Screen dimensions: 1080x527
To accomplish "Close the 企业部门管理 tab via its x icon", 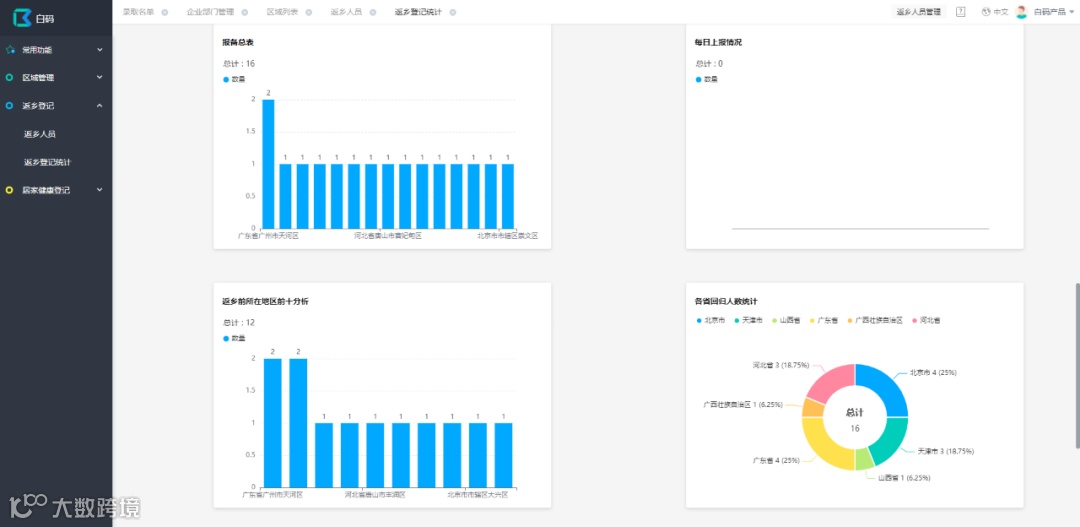I will coord(245,12).
